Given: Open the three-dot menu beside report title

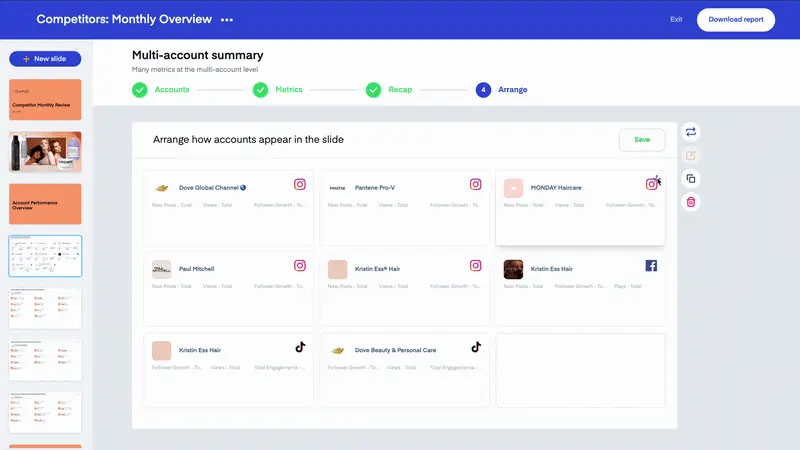Looking at the screenshot, I should coord(227,20).
